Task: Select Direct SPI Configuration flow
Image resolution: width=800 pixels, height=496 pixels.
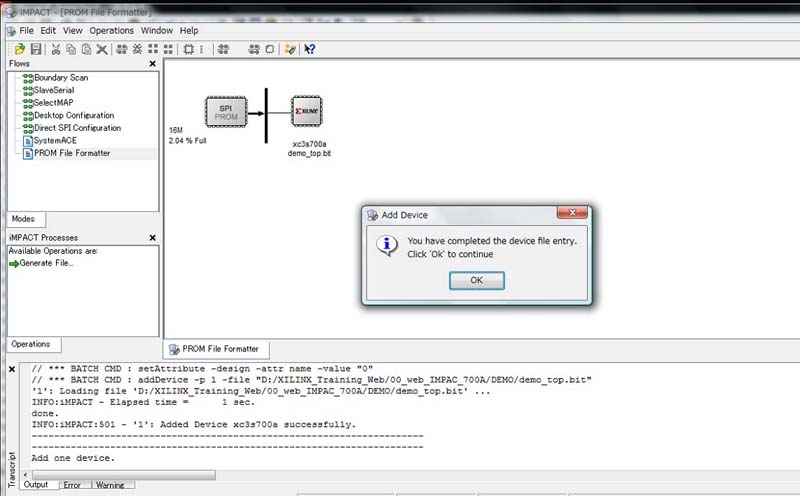Action: click(78, 128)
